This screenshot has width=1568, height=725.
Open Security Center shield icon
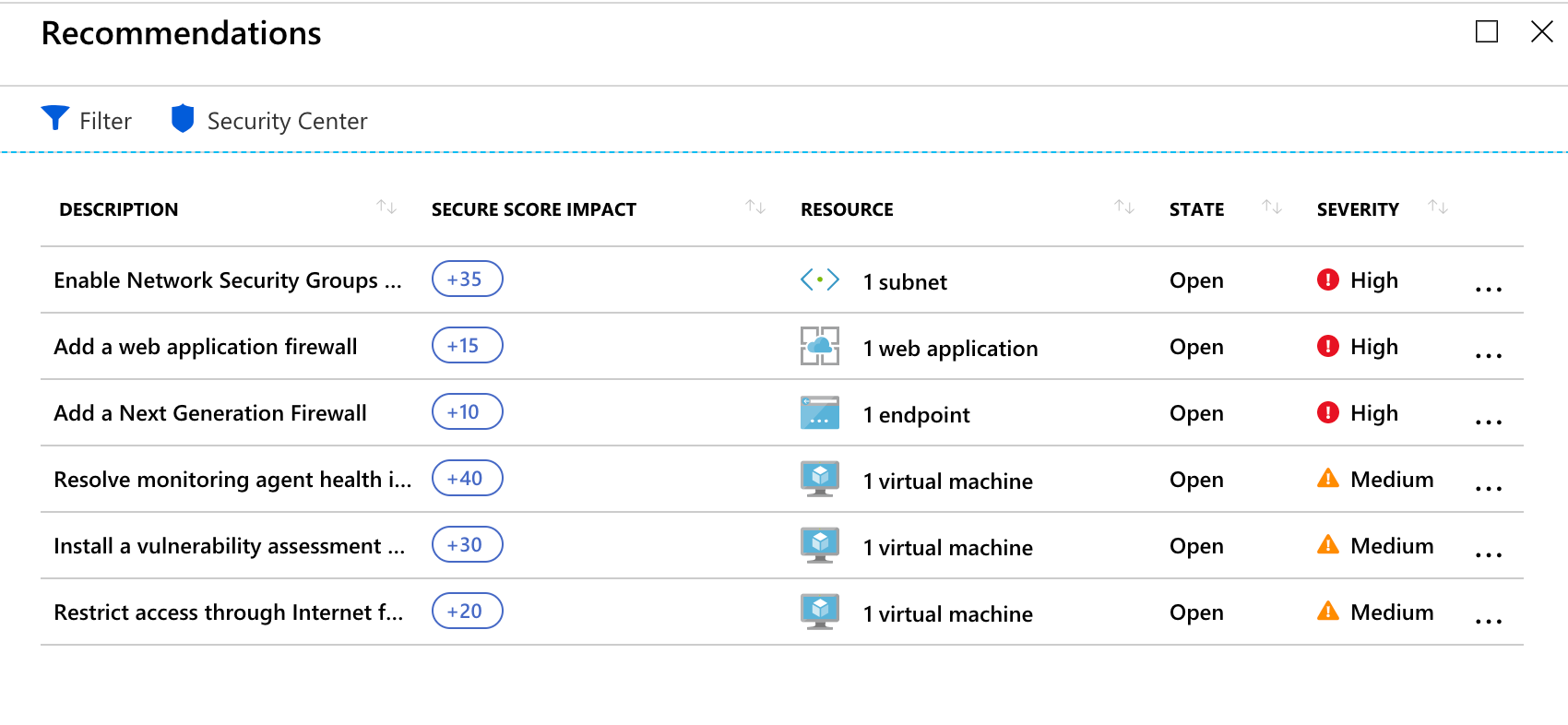tap(183, 118)
